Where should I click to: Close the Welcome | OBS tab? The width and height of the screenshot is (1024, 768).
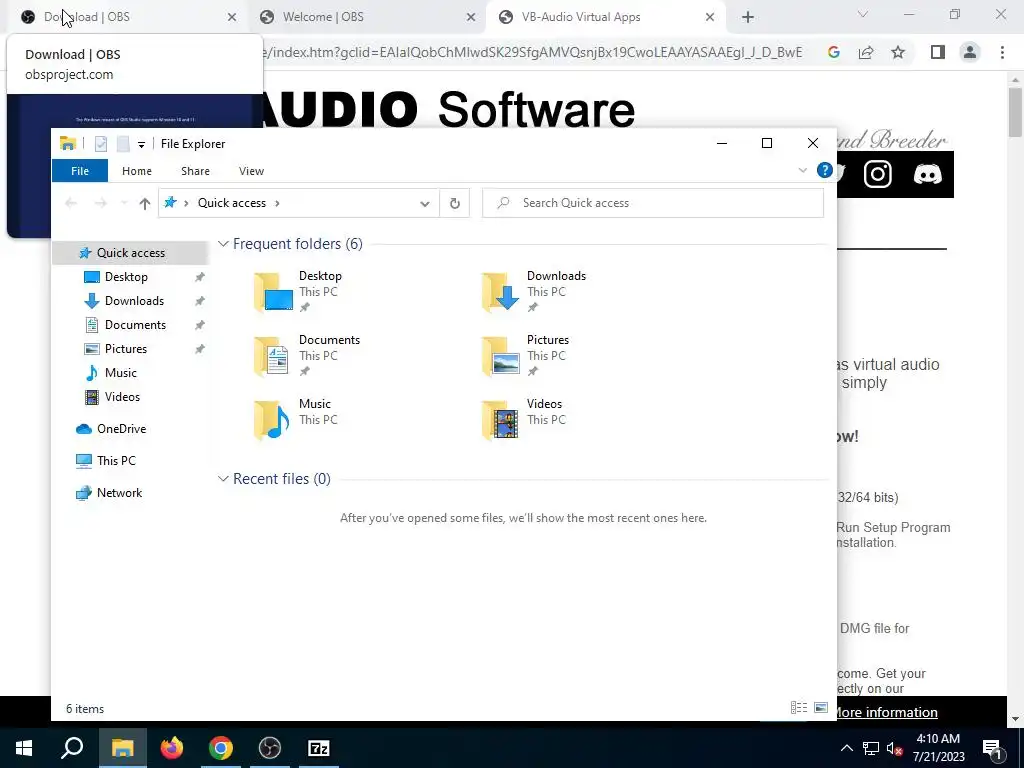(471, 18)
